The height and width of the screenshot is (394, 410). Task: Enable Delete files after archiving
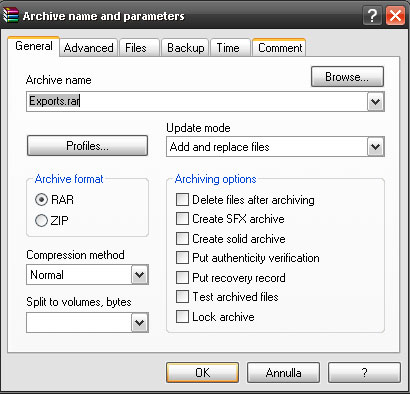(x=182, y=200)
